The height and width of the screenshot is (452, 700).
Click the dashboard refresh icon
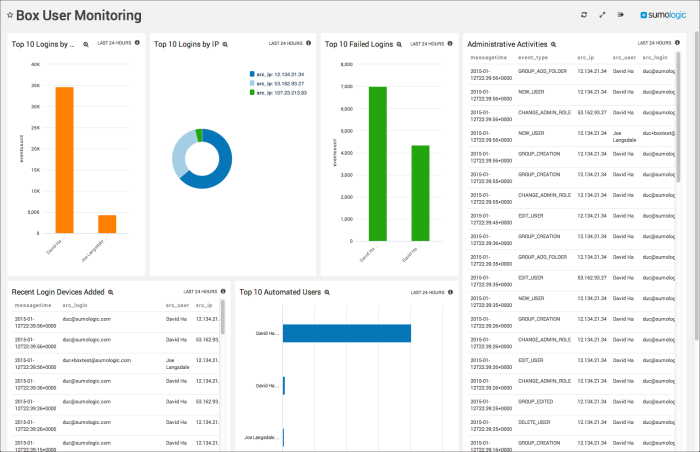[583, 15]
